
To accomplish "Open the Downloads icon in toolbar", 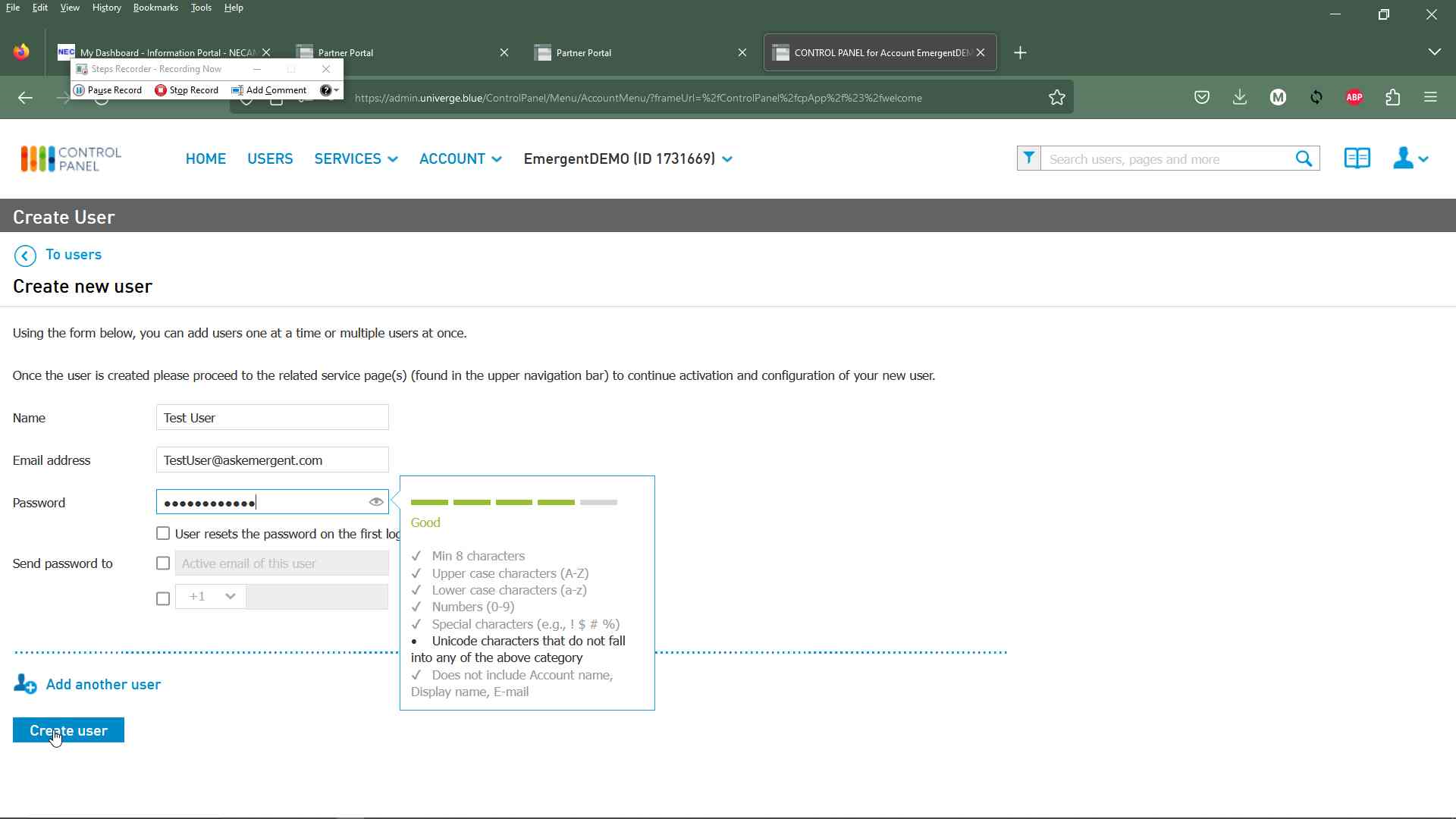I will click(1240, 97).
